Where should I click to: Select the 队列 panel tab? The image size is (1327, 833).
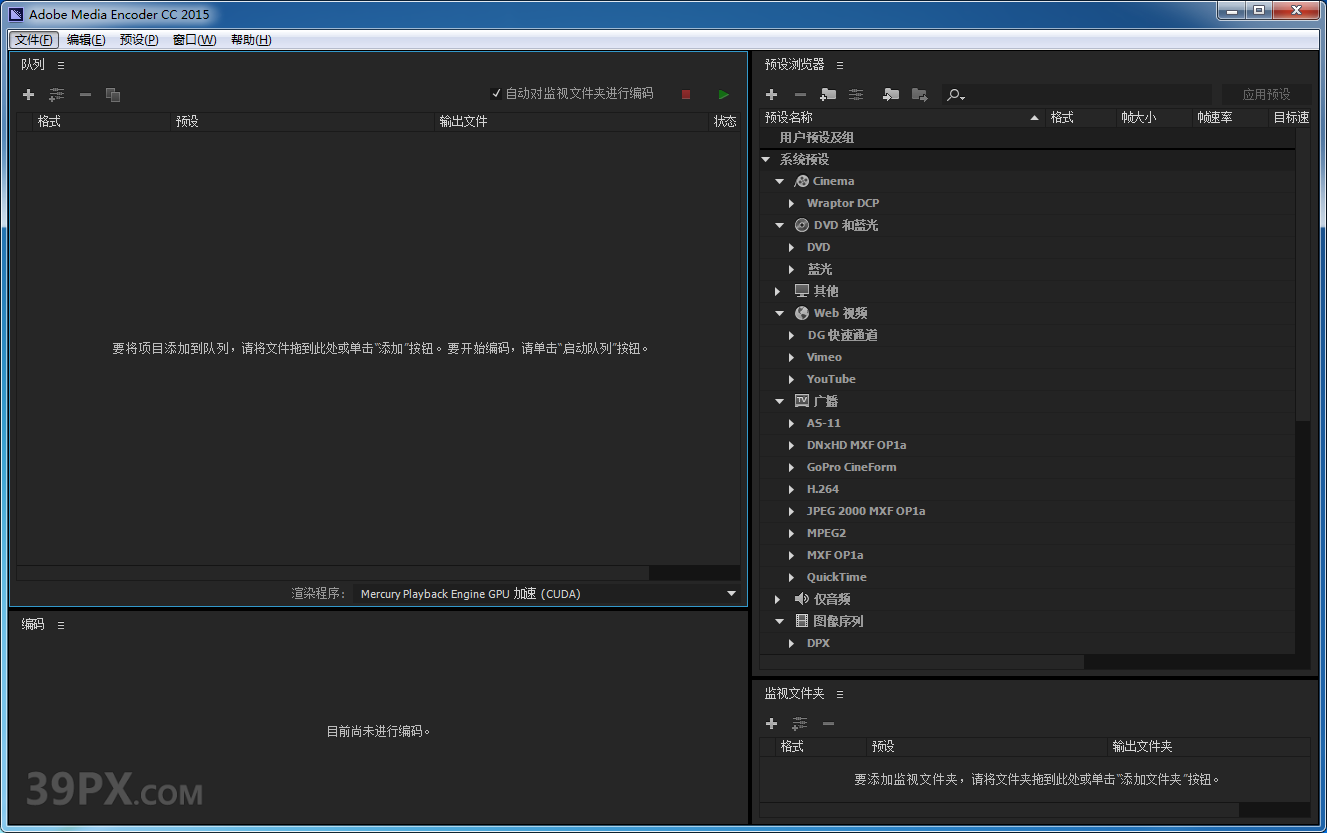33,65
